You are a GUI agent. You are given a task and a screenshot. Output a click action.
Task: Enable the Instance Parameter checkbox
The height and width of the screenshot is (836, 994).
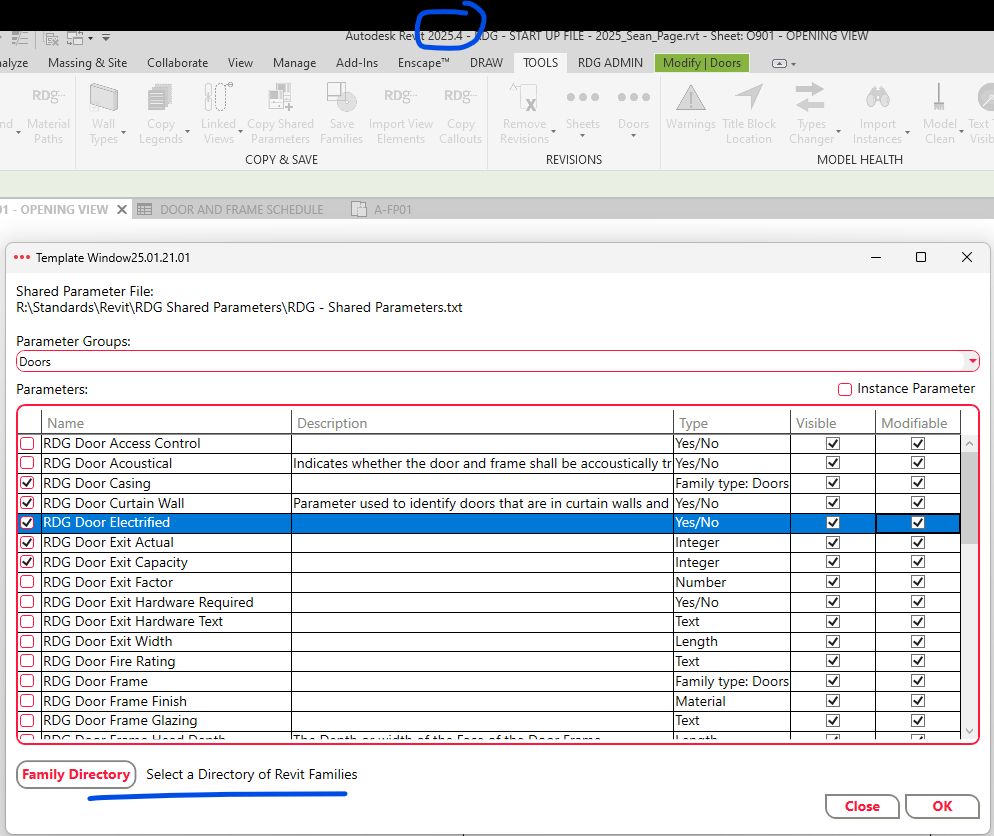coord(845,389)
